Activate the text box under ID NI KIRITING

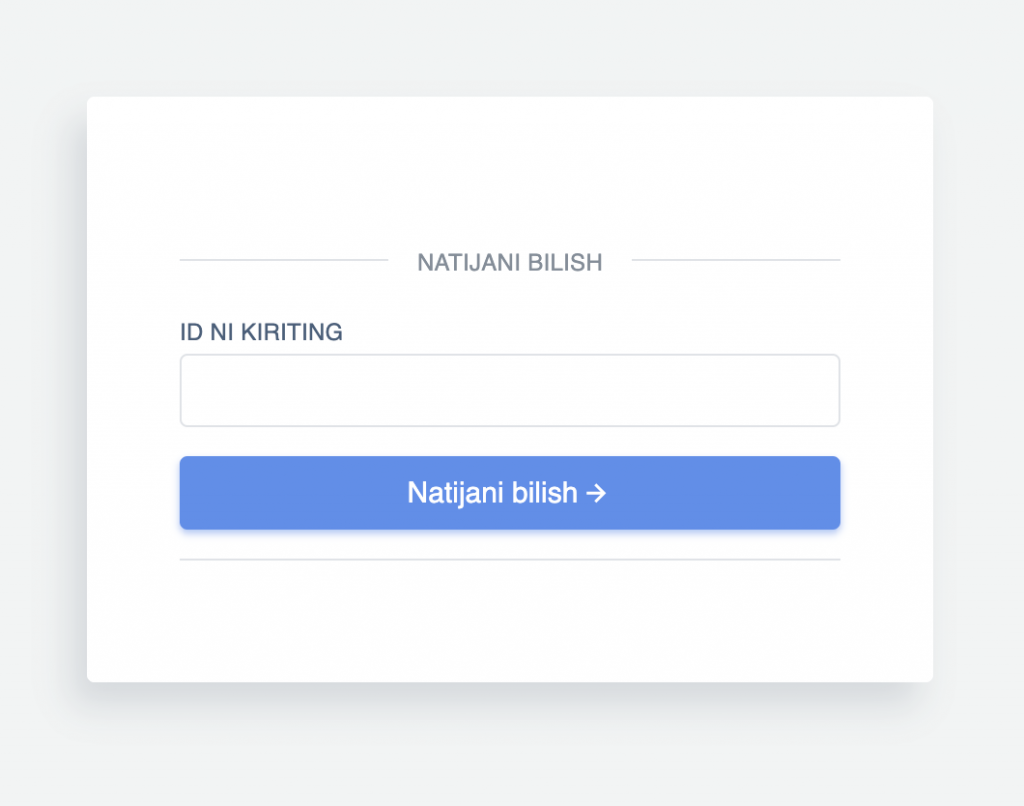point(510,391)
